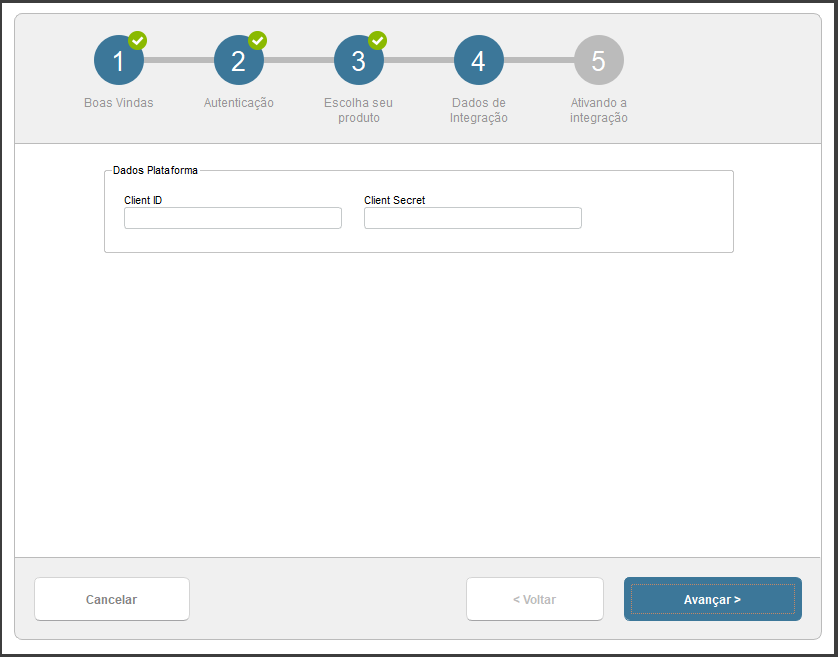The image size is (838, 657).
Task: Click the Client ID field label
Action: [143, 200]
